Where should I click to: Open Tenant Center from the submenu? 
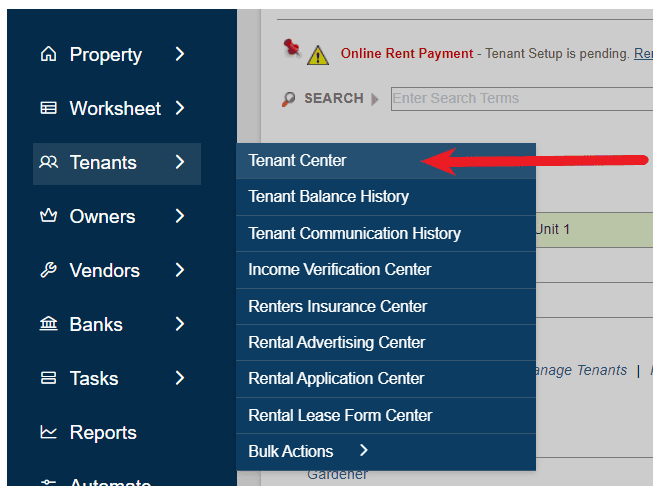[x=298, y=160]
